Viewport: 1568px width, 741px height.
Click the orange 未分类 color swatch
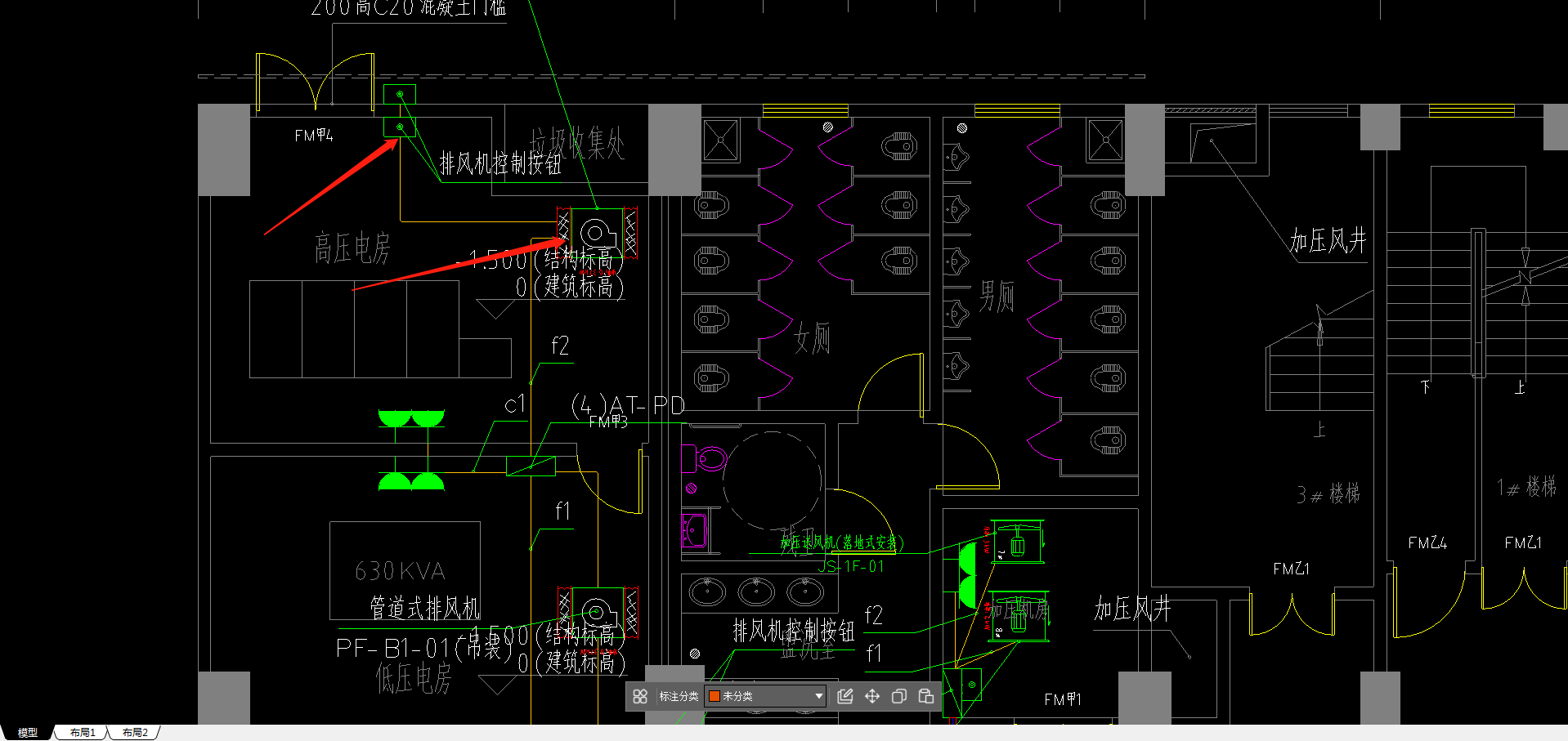point(714,696)
